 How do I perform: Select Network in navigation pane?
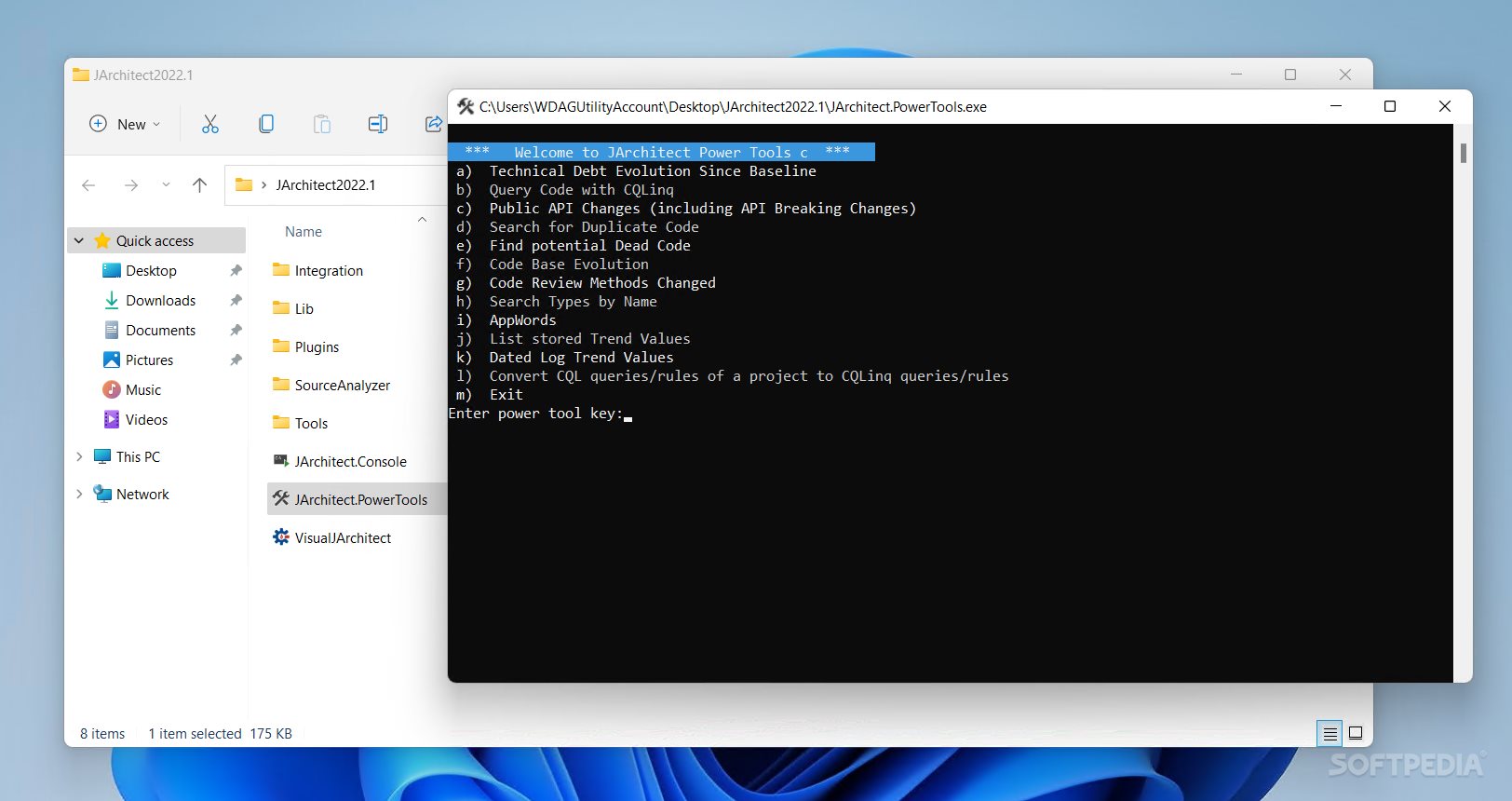tap(142, 494)
